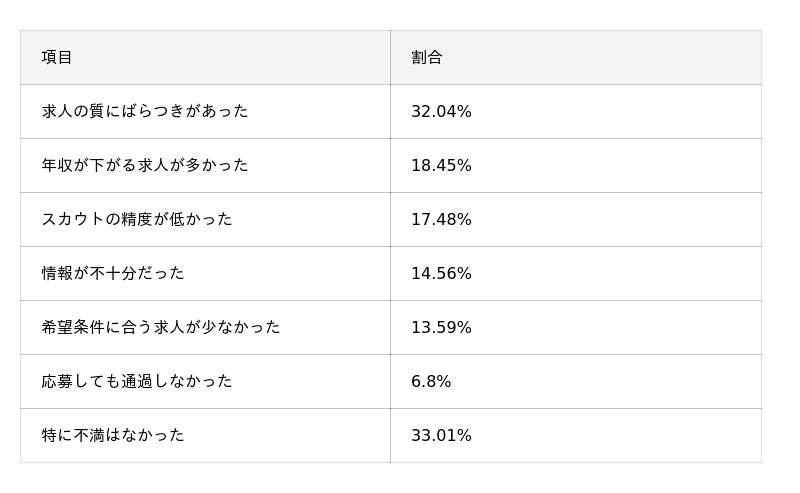The image size is (800, 493).
Task: Click the word 年収 in the table
Action: [57, 166]
